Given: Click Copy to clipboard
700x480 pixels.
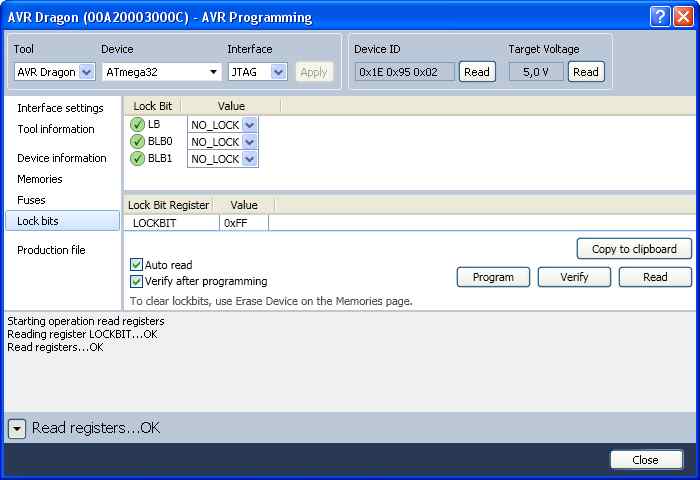Looking at the screenshot, I should tap(634, 249).
